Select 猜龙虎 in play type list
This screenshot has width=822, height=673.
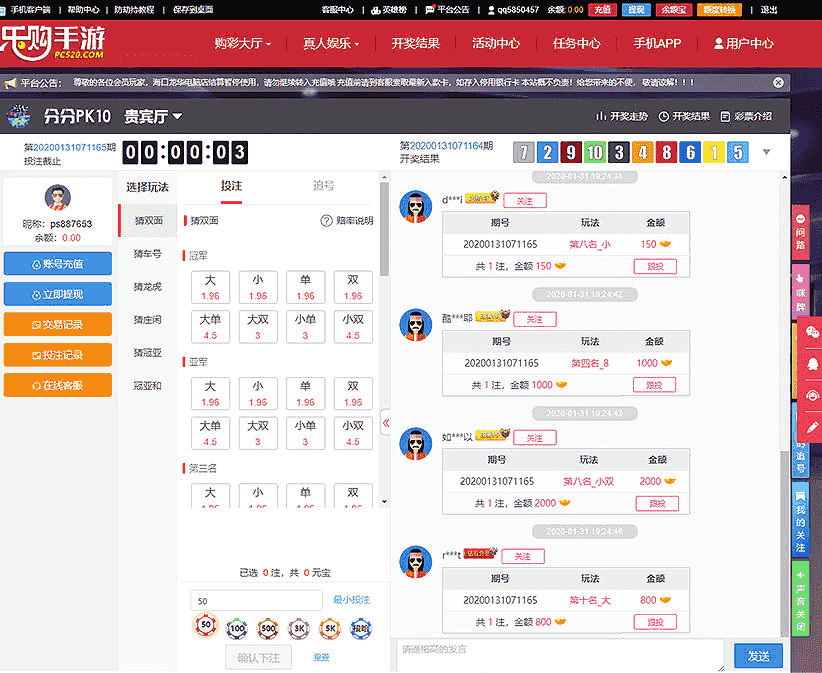click(x=147, y=287)
